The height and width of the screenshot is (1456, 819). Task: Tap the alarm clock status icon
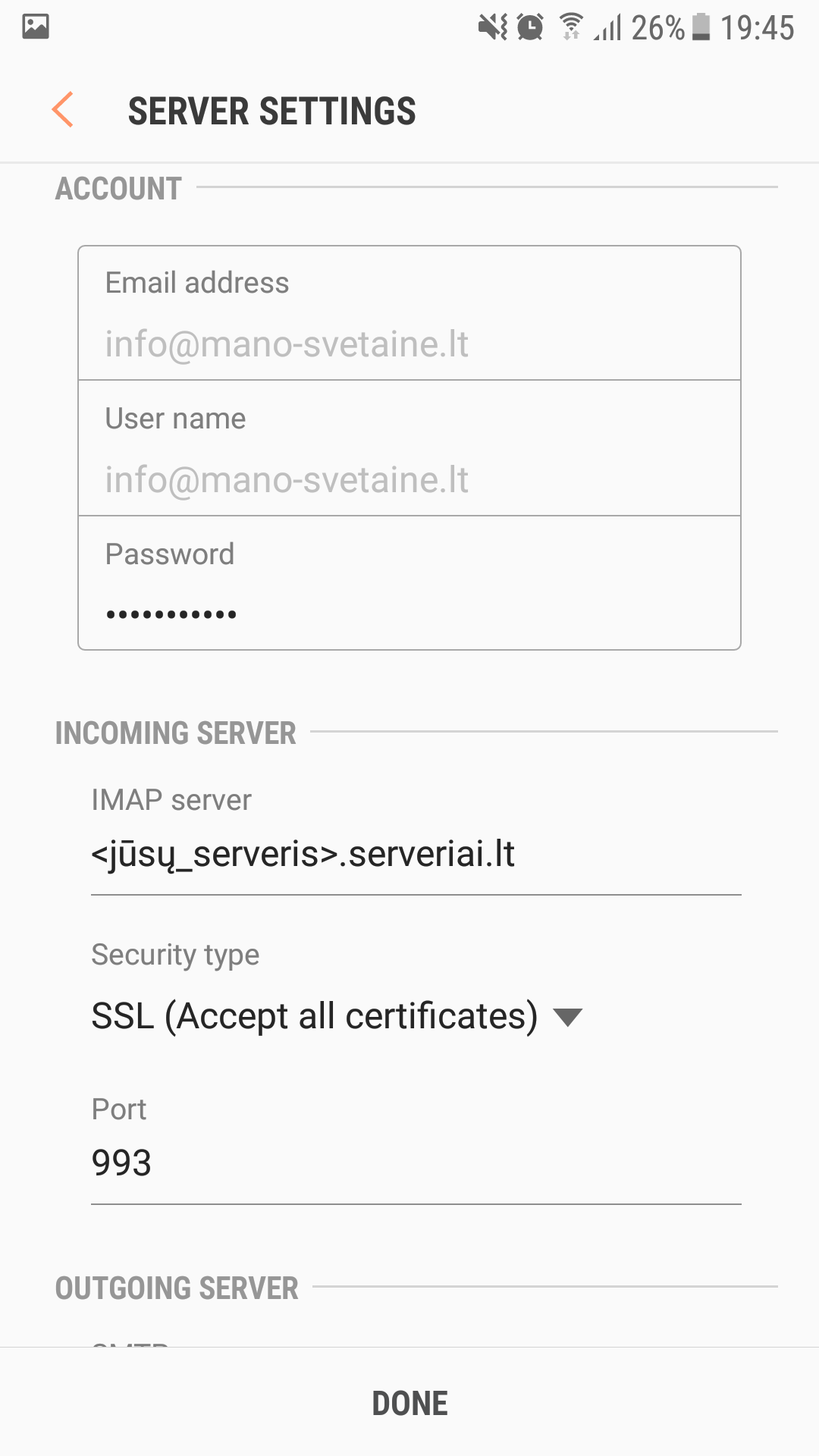[530, 28]
